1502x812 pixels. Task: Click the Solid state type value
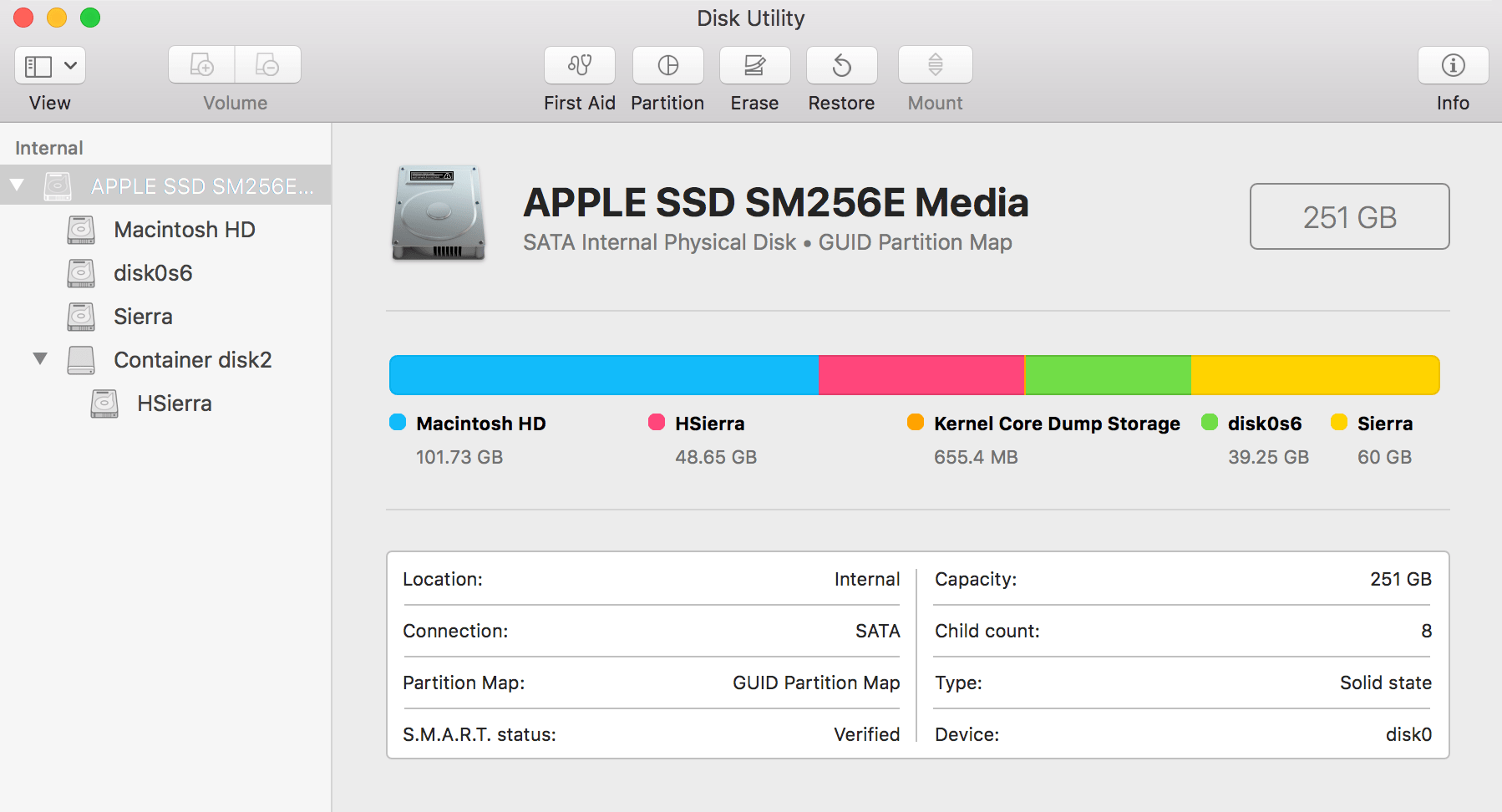click(x=1386, y=683)
